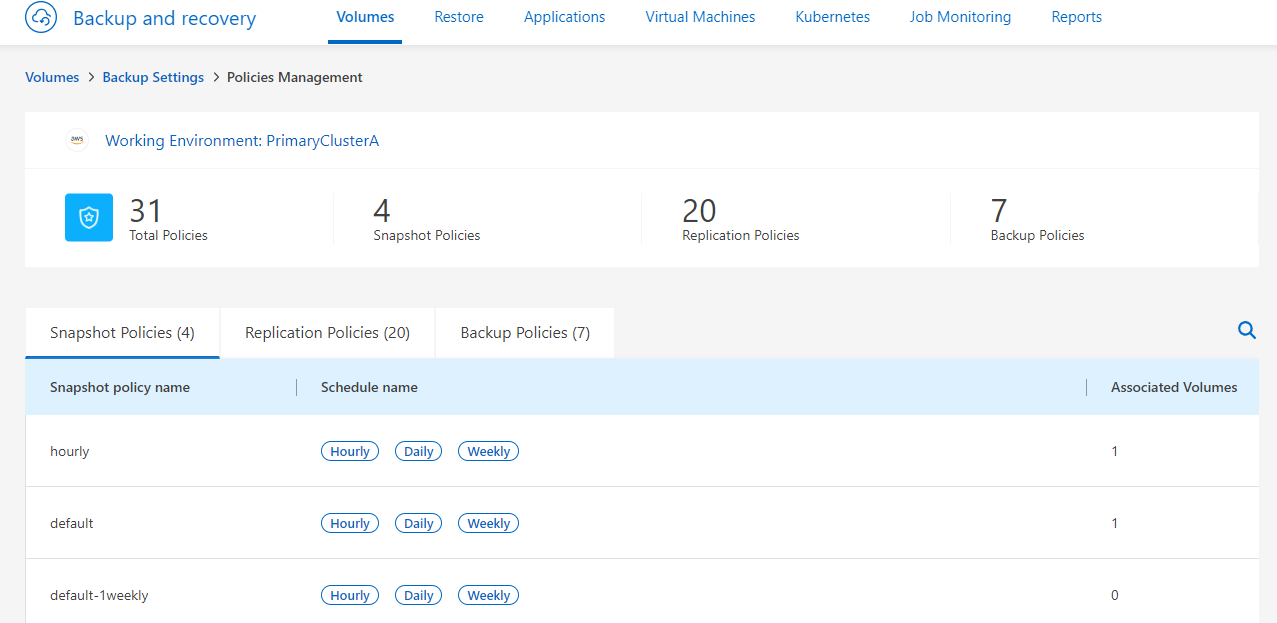Switch to Replication Policies (20) tab
This screenshot has width=1277, height=623.
coord(327,333)
